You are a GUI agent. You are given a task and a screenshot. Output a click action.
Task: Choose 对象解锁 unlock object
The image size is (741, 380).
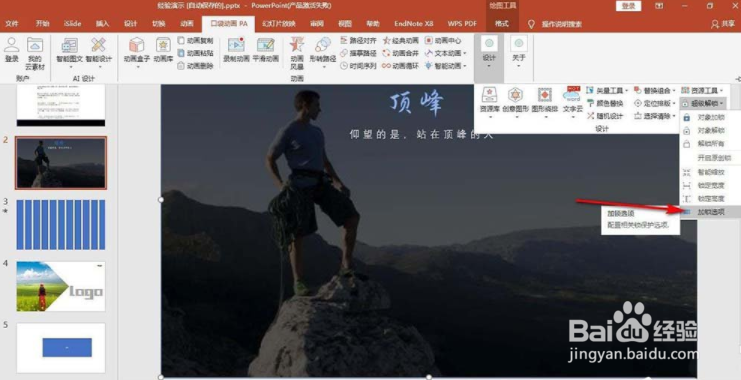pyautogui.click(x=710, y=130)
